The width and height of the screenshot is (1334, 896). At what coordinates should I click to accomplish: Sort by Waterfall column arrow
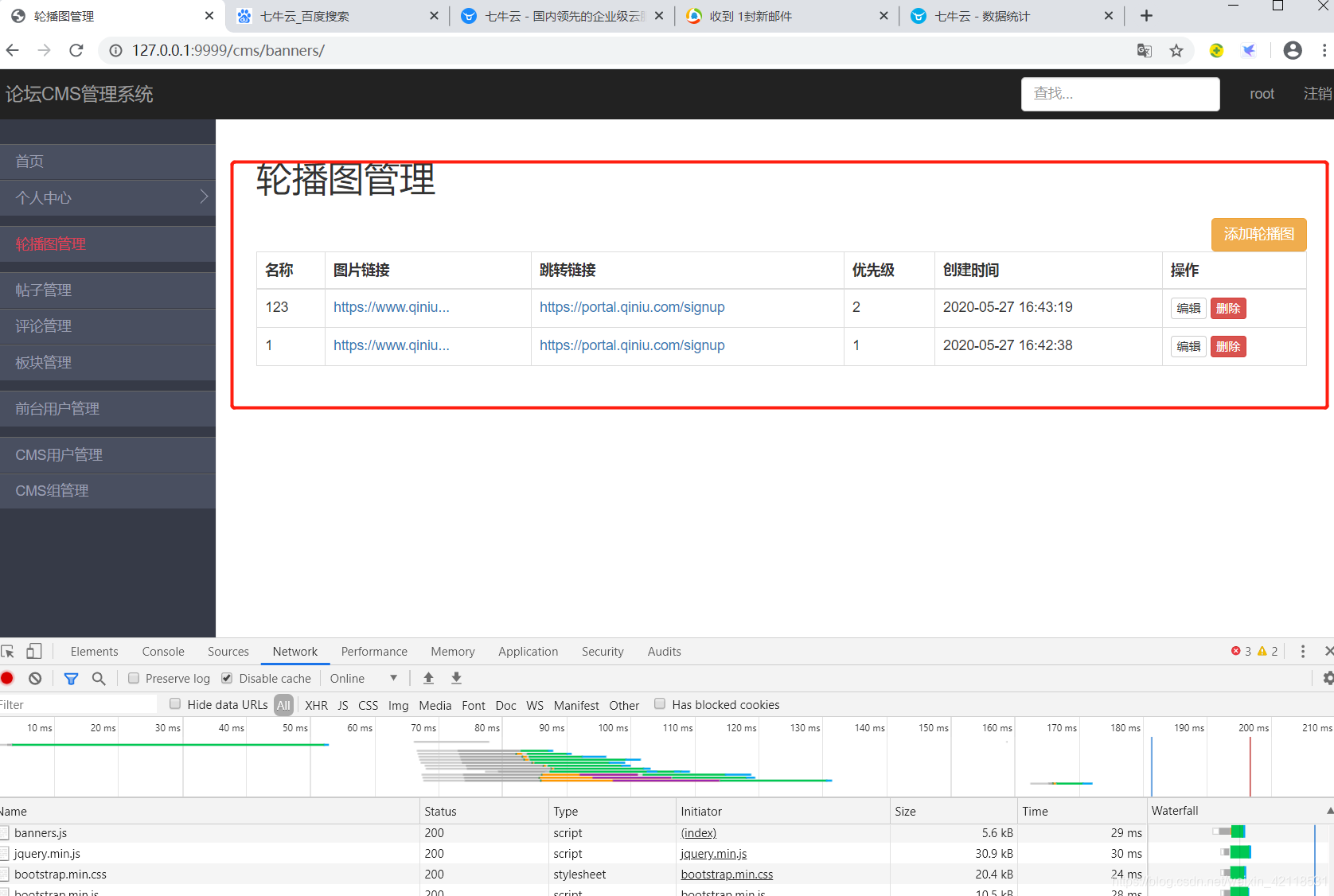coord(1329,810)
